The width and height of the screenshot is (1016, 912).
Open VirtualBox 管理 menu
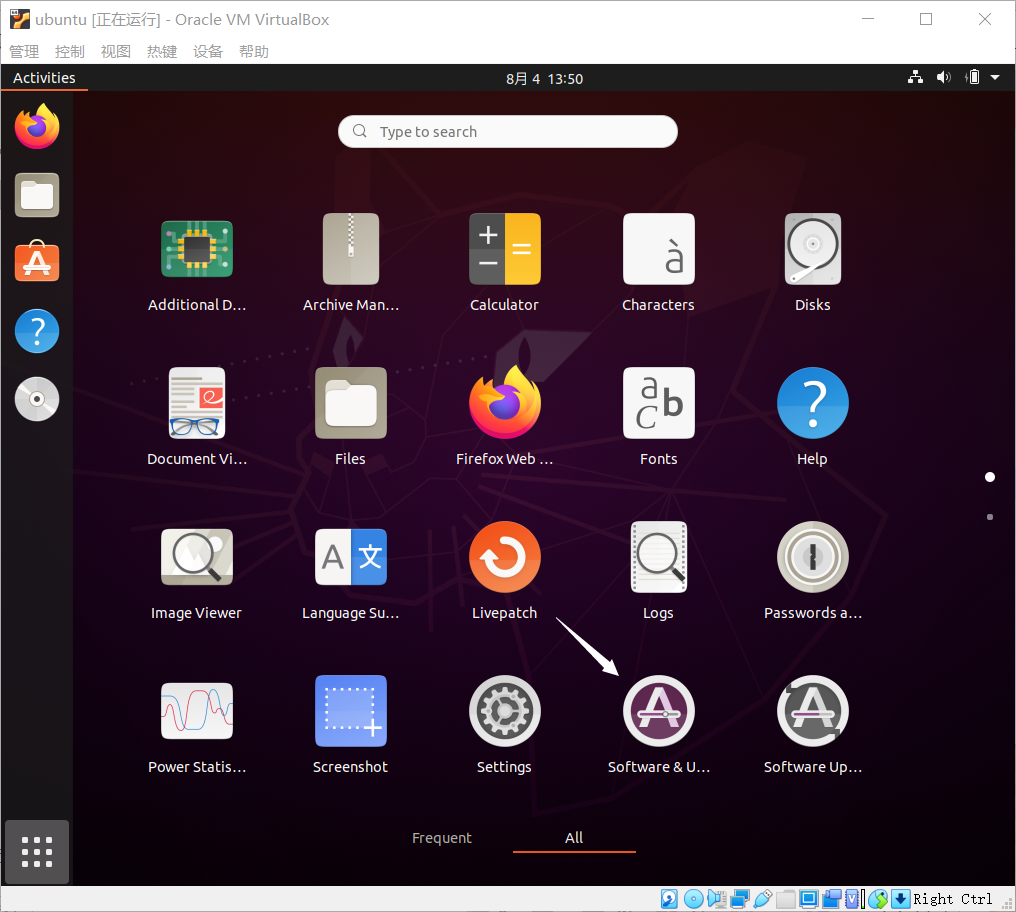[x=24, y=51]
